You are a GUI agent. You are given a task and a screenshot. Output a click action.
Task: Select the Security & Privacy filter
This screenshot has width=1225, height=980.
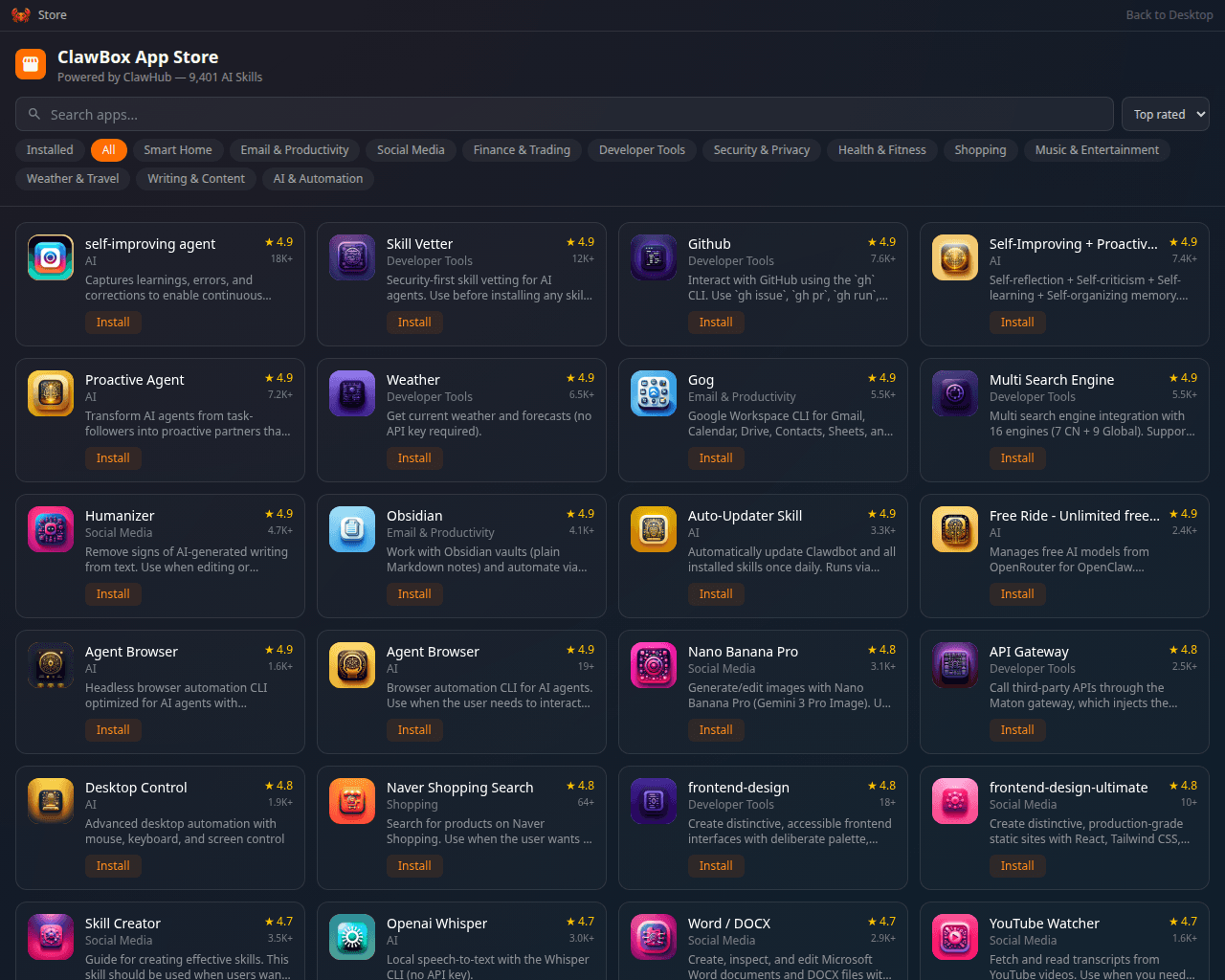click(x=762, y=150)
